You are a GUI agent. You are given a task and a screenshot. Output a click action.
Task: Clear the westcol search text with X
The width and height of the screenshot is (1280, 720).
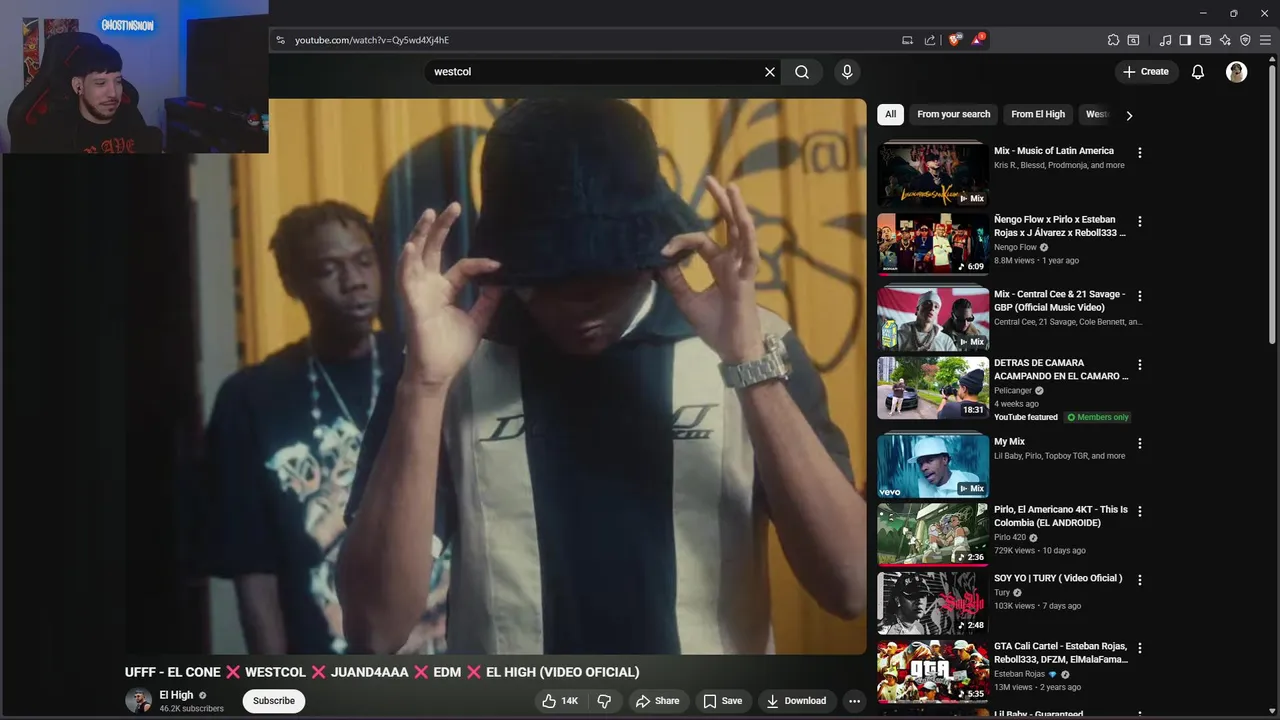click(x=770, y=72)
